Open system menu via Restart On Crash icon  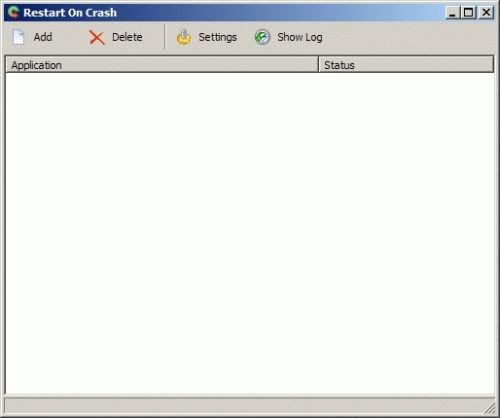[x=14, y=13]
